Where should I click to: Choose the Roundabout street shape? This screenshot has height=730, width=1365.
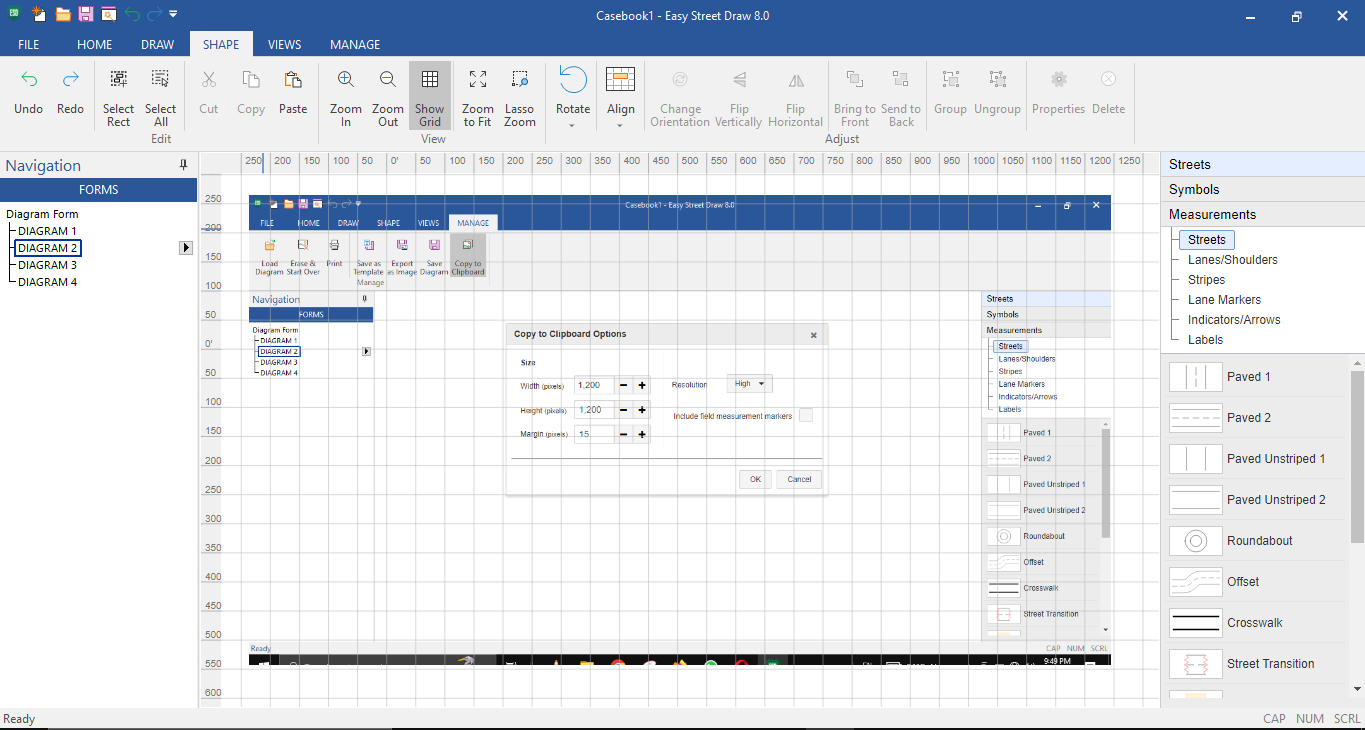point(1256,541)
